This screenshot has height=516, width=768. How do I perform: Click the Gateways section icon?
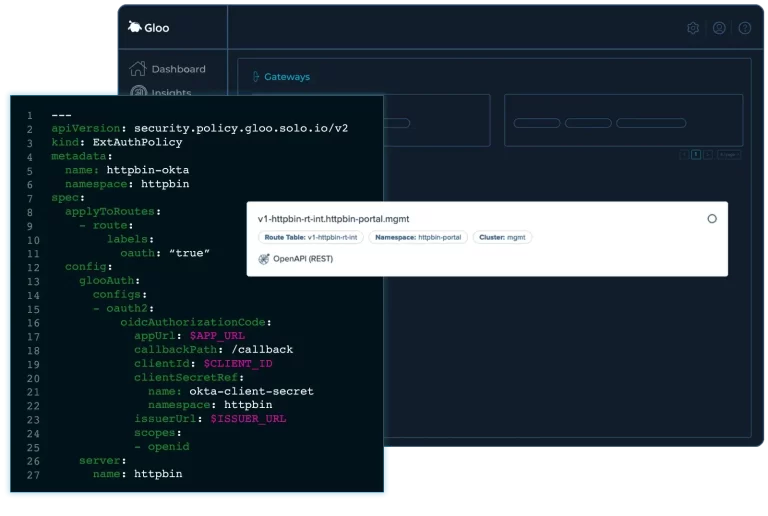pos(254,77)
